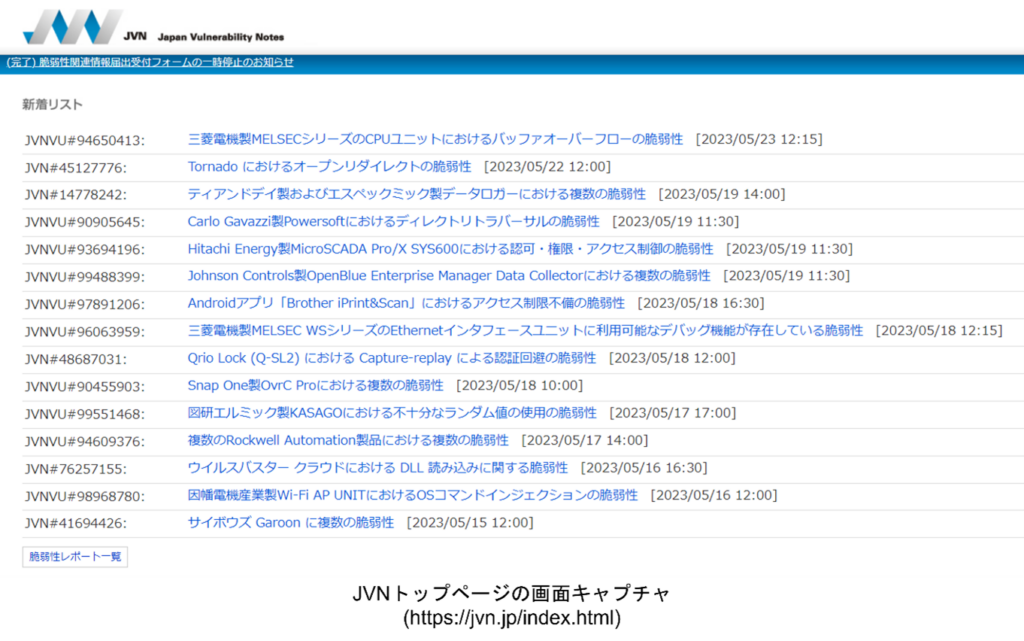The width and height of the screenshot is (1024, 641).
Task: Click the 脆弱性レポート一覧 button
Action: point(75,557)
